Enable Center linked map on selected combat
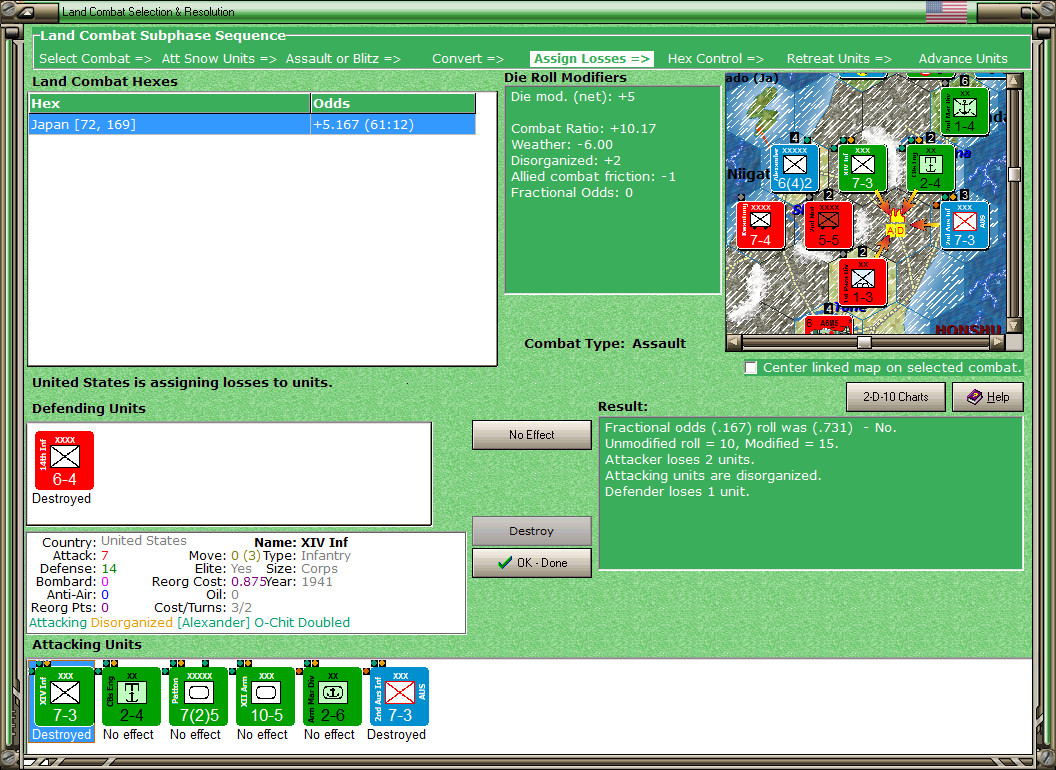Screen dimensions: 1056x770 [751, 368]
